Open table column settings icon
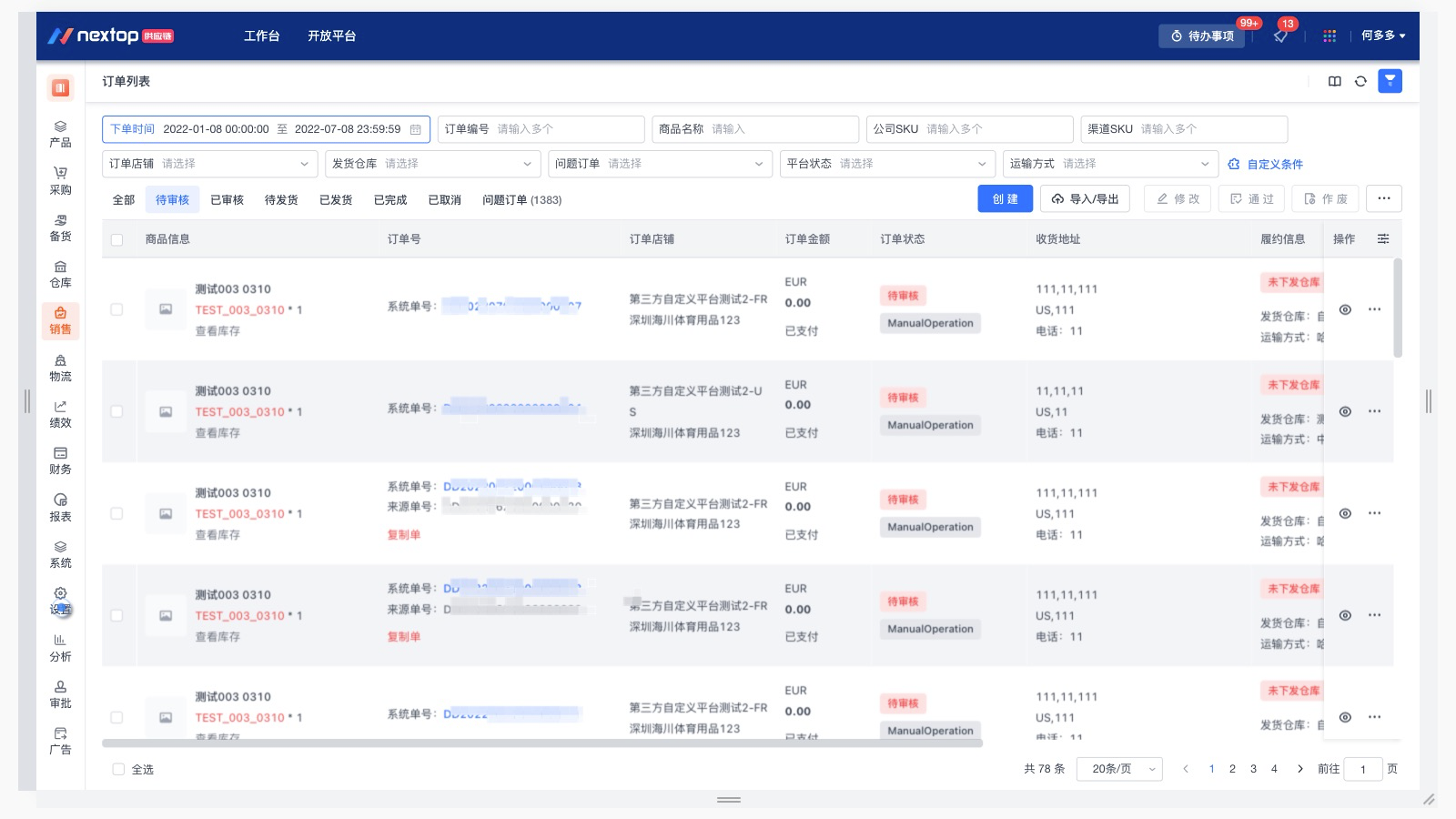The image size is (1456, 819). 1383,238
